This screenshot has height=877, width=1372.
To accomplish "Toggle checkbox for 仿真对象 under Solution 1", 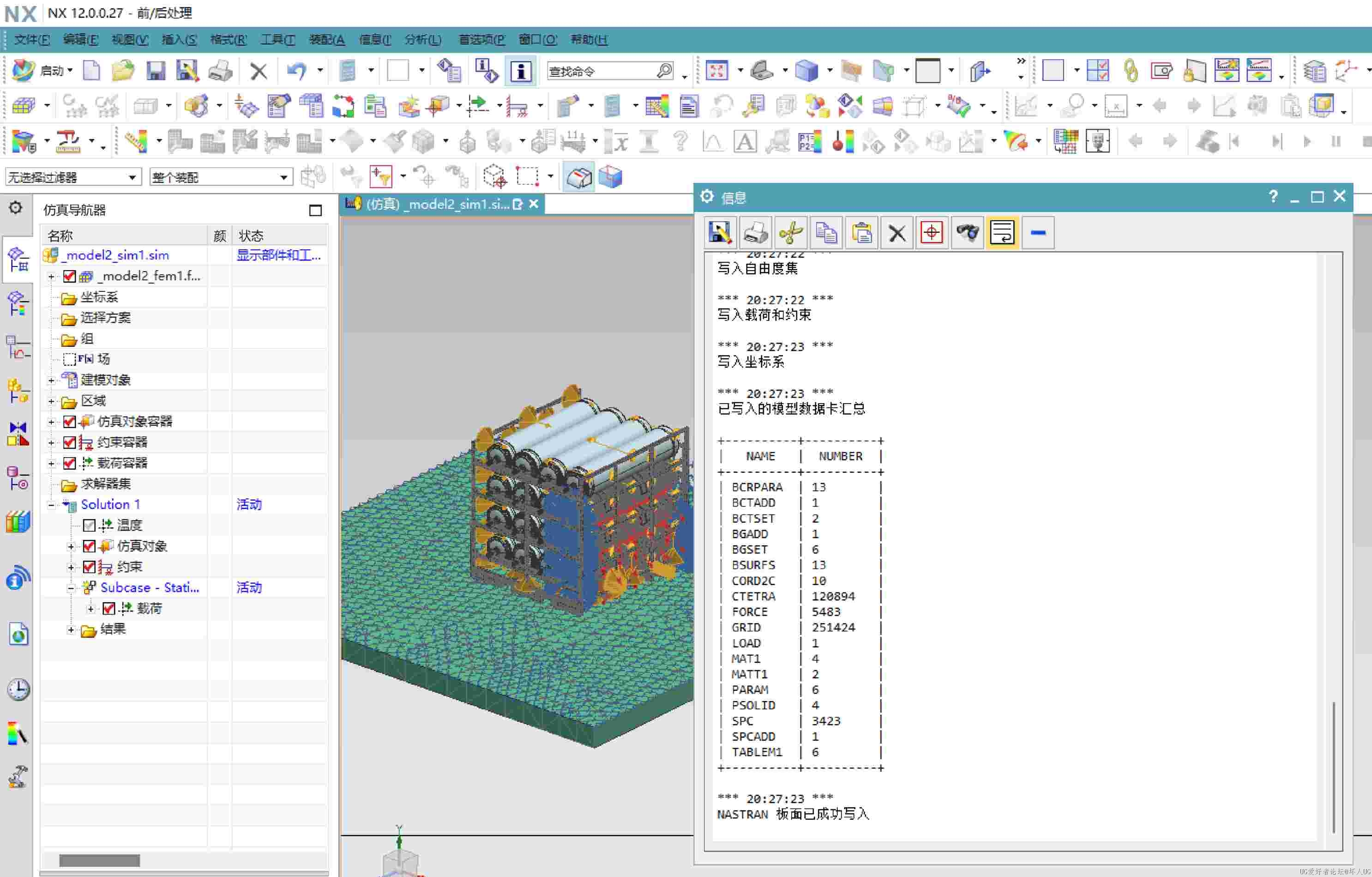I will 89,546.
